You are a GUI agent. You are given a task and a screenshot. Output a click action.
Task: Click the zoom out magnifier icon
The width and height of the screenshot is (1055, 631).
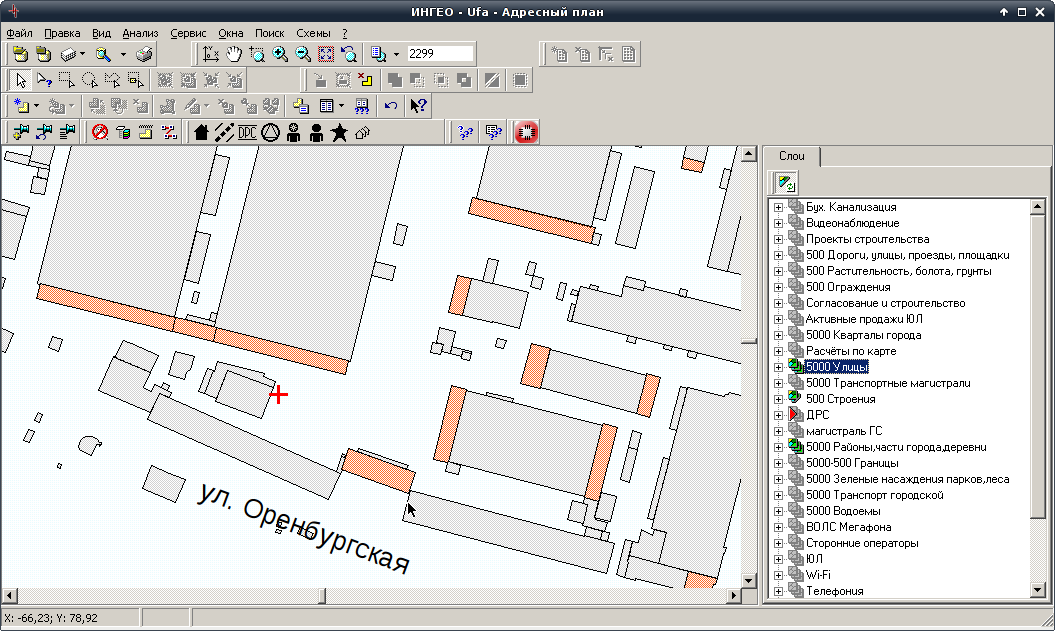303,54
